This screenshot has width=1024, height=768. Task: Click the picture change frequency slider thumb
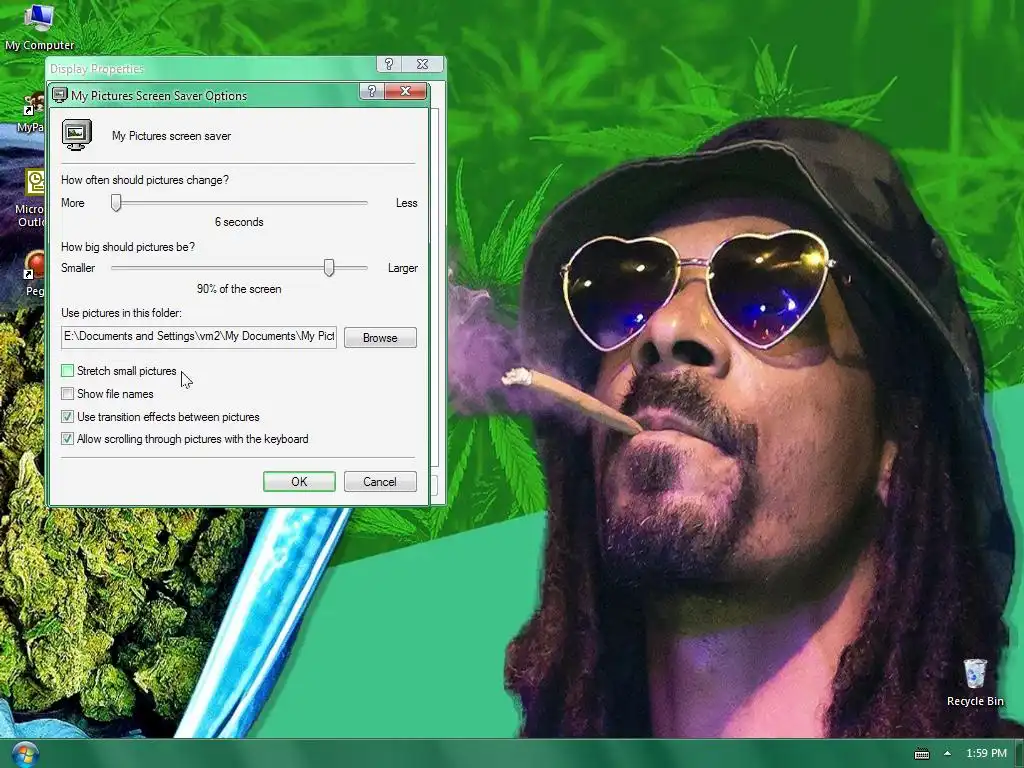(x=116, y=202)
